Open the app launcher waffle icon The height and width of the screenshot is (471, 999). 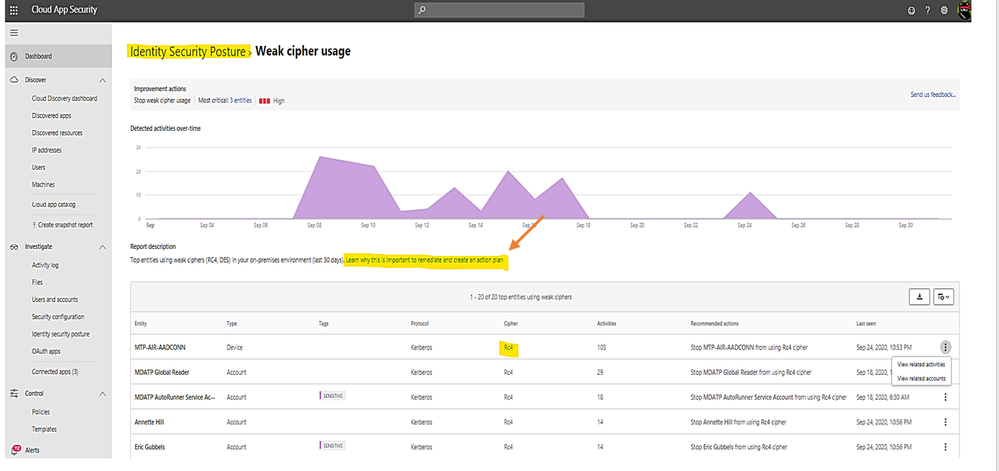pos(14,10)
